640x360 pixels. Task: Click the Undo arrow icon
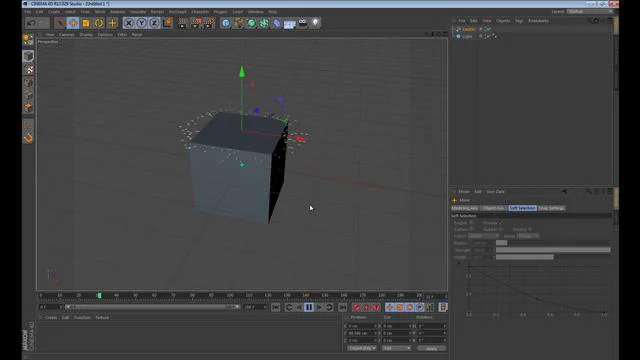tap(31, 23)
